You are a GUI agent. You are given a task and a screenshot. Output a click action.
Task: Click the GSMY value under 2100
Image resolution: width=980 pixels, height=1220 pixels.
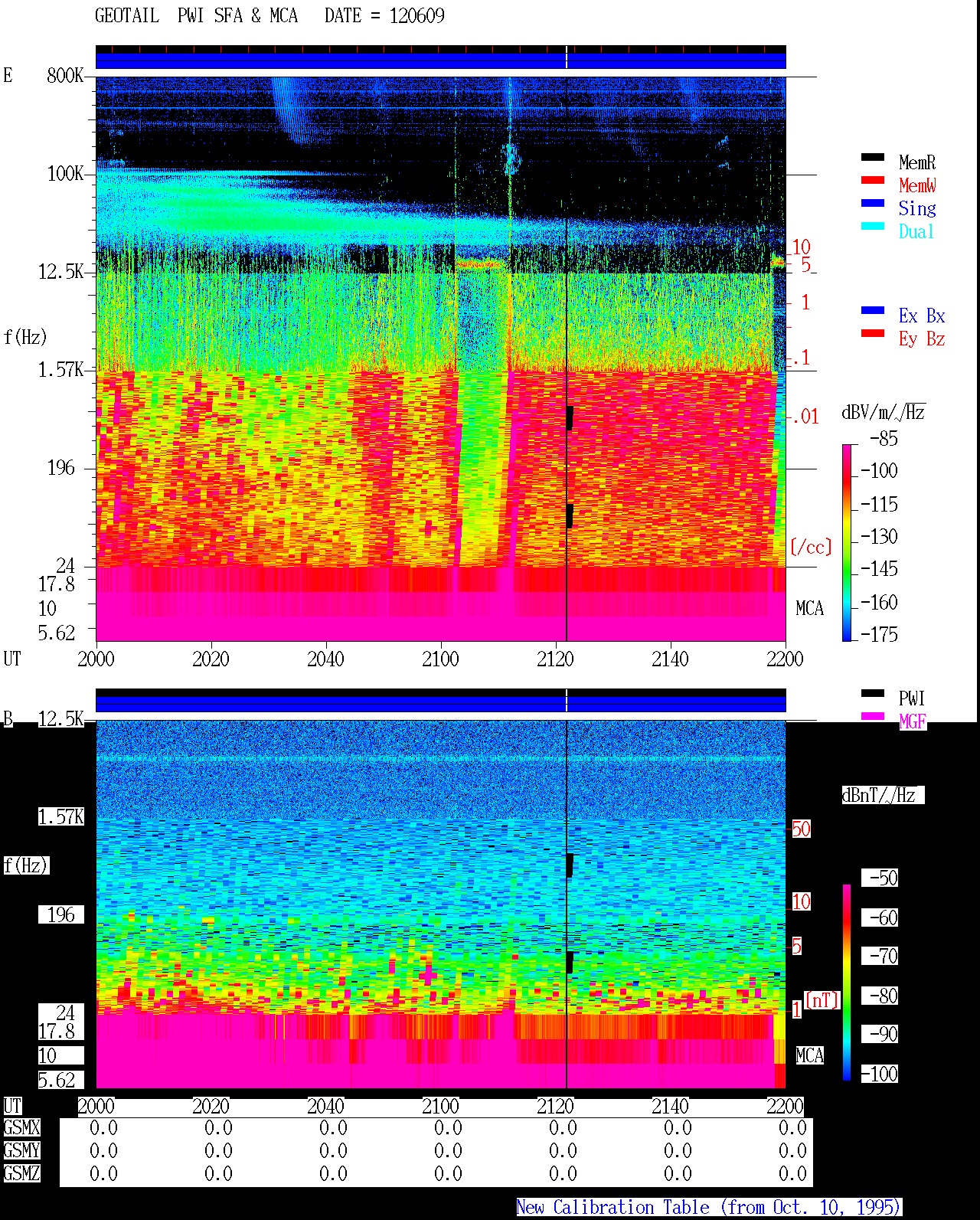click(x=448, y=1150)
